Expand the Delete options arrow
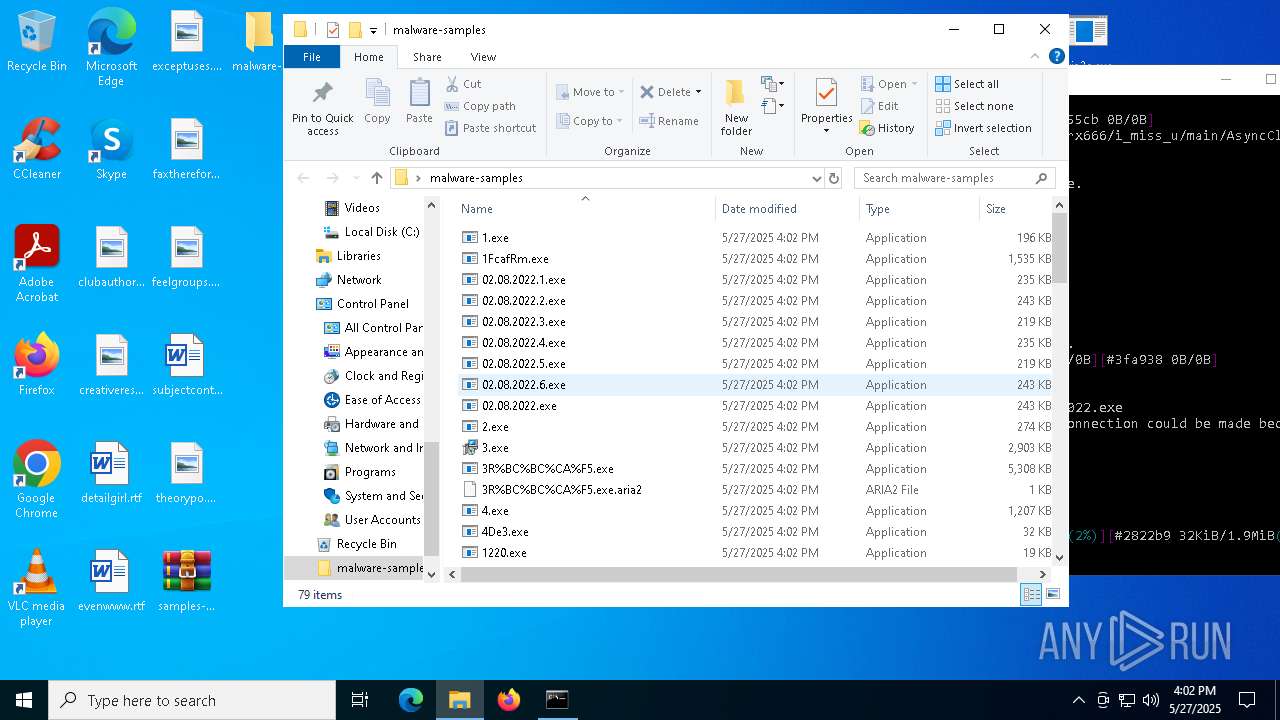This screenshot has height=720, width=1280. (x=698, y=92)
